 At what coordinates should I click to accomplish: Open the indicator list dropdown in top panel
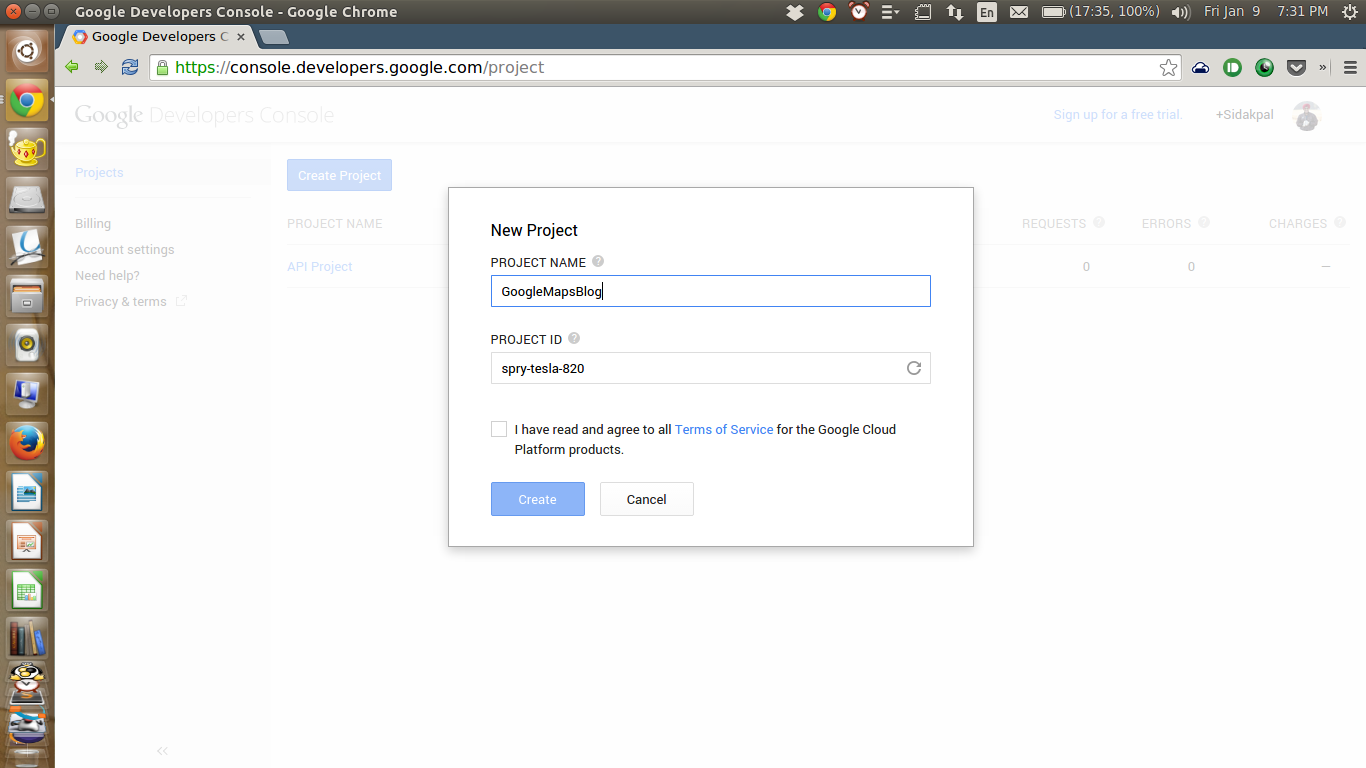click(890, 12)
